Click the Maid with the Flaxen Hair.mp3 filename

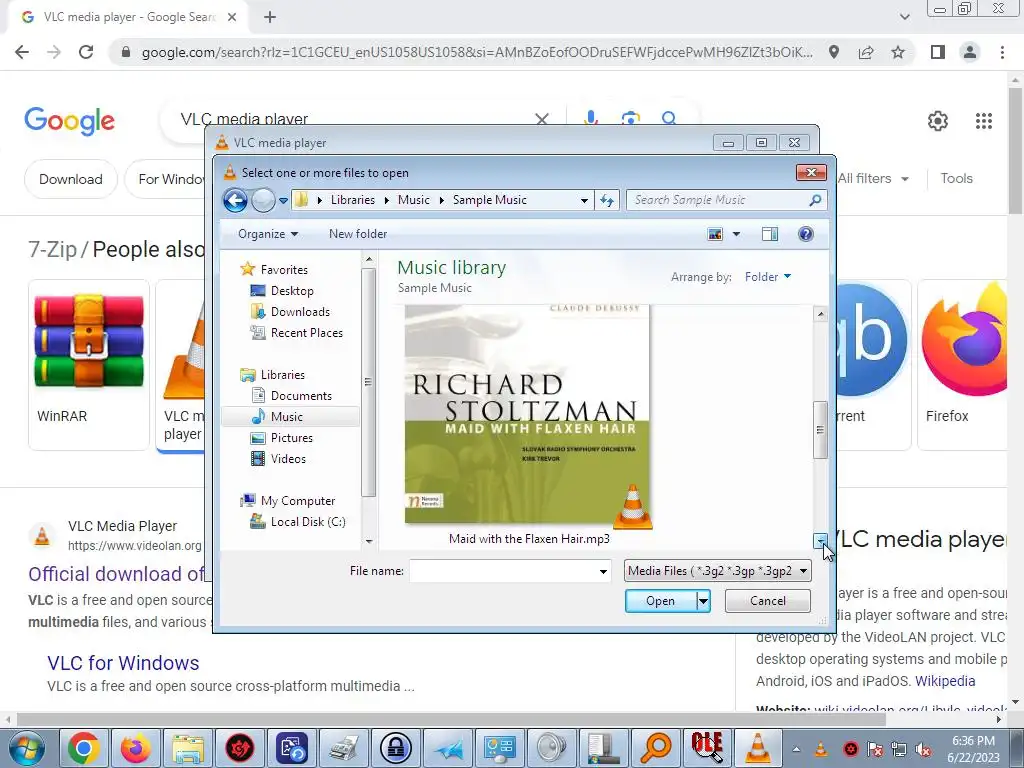[529, 539]
